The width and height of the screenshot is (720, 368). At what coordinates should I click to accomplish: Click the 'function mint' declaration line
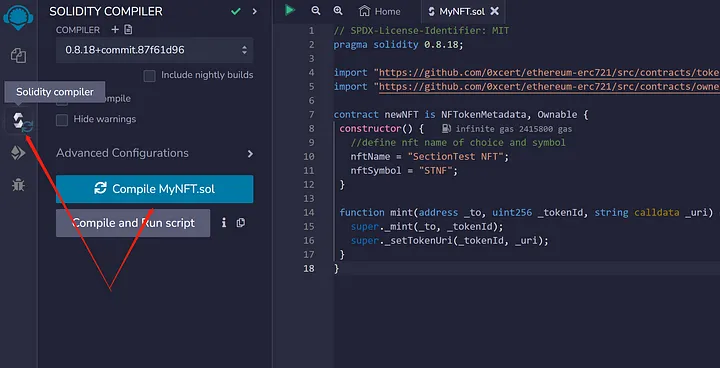pyautogui.click(x=527, y=213)
